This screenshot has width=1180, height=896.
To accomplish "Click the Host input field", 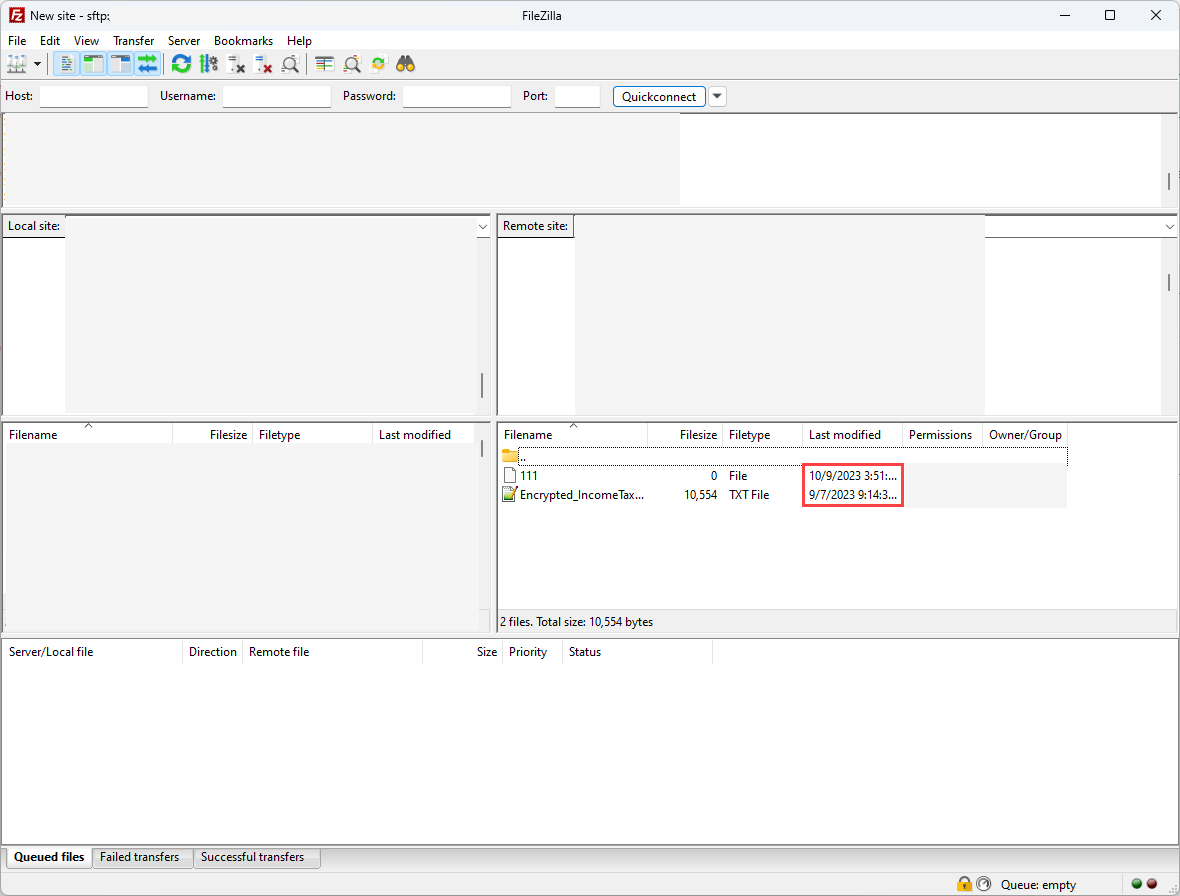I will click(93, 96).
